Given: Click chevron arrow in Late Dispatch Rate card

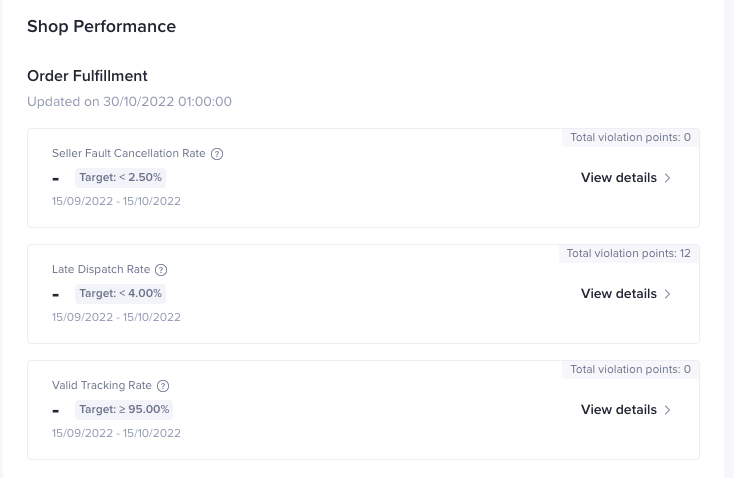Looking at the screenshot, I should (x=668, y=294).
